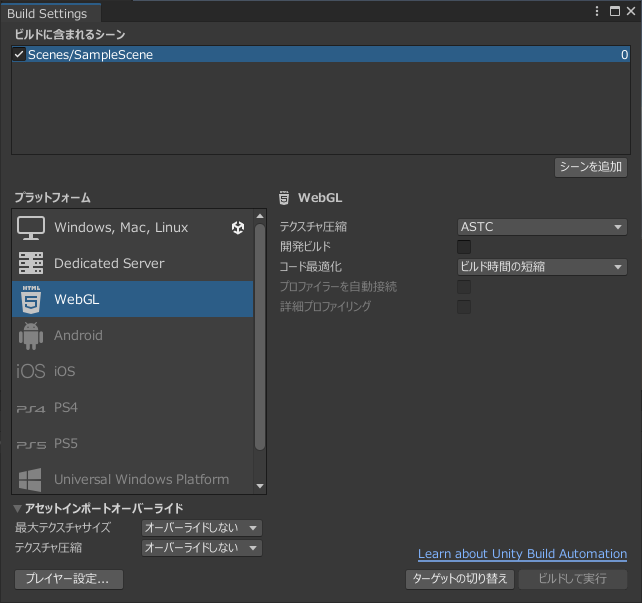This screenshot has height=603, width=642.
Task: Click the ターゲットの切り替え button
Action: [460, 579]
